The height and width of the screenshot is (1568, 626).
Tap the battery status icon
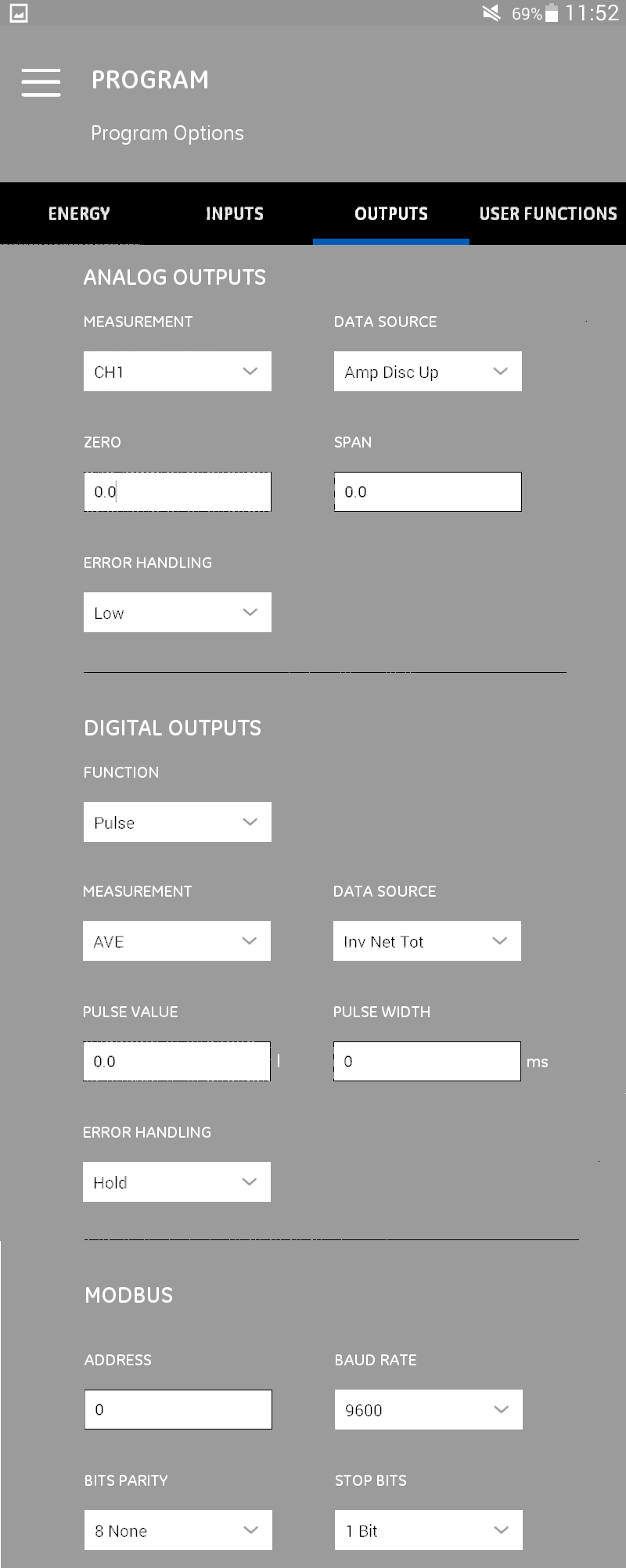point(552,13)
